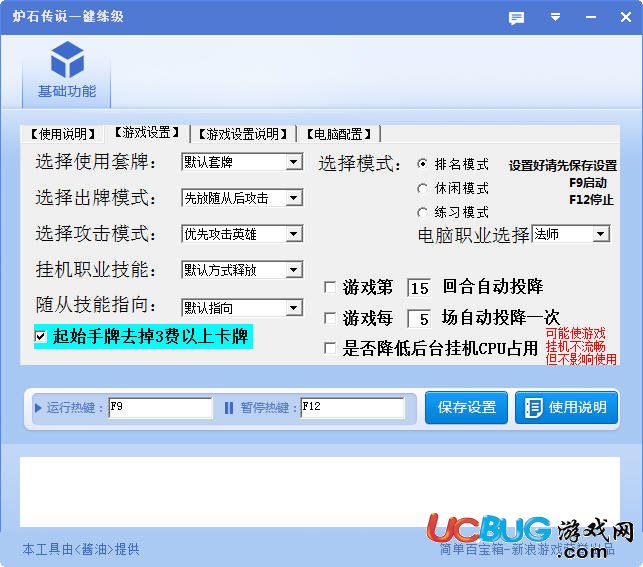643x567 pixels.
Task: Enable the 游戏第…回合自动投降 checkbox
Action: [330, 287]
